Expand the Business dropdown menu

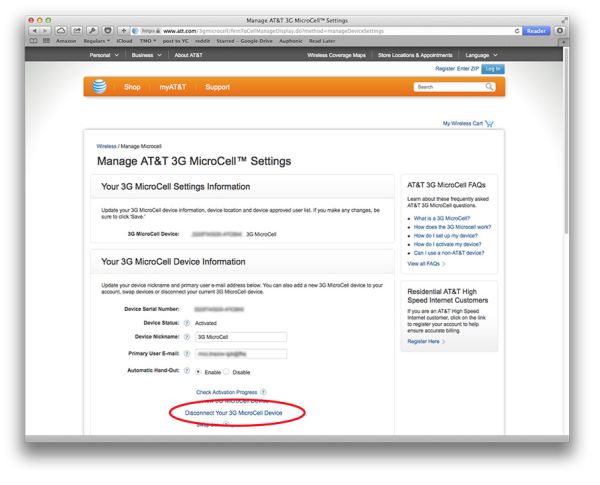tap(145, 55)
